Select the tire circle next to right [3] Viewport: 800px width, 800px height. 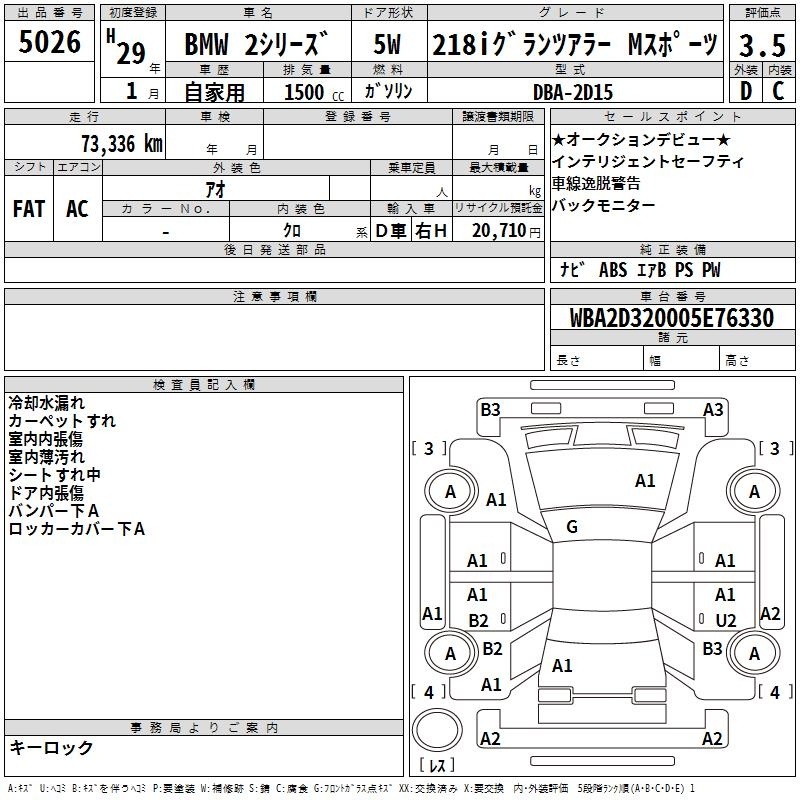pos(754,491)
